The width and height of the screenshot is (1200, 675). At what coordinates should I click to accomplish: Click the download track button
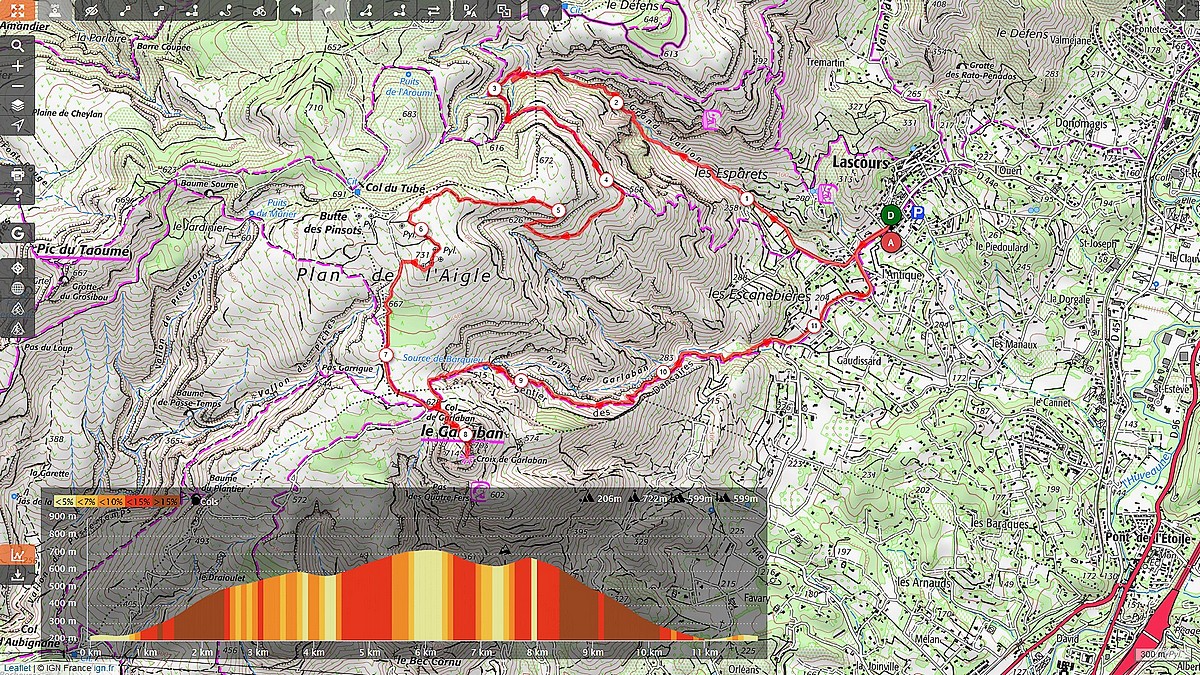click(x=17, y=575)
